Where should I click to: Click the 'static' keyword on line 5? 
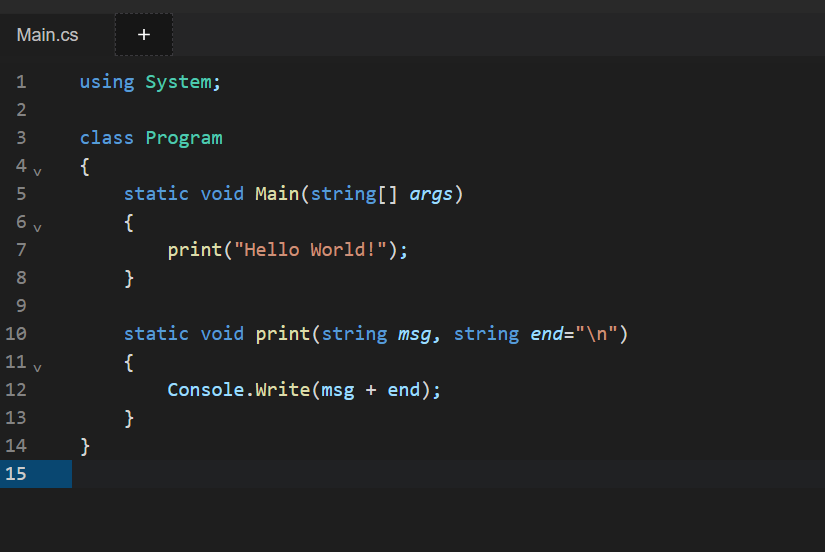(156, 194)
